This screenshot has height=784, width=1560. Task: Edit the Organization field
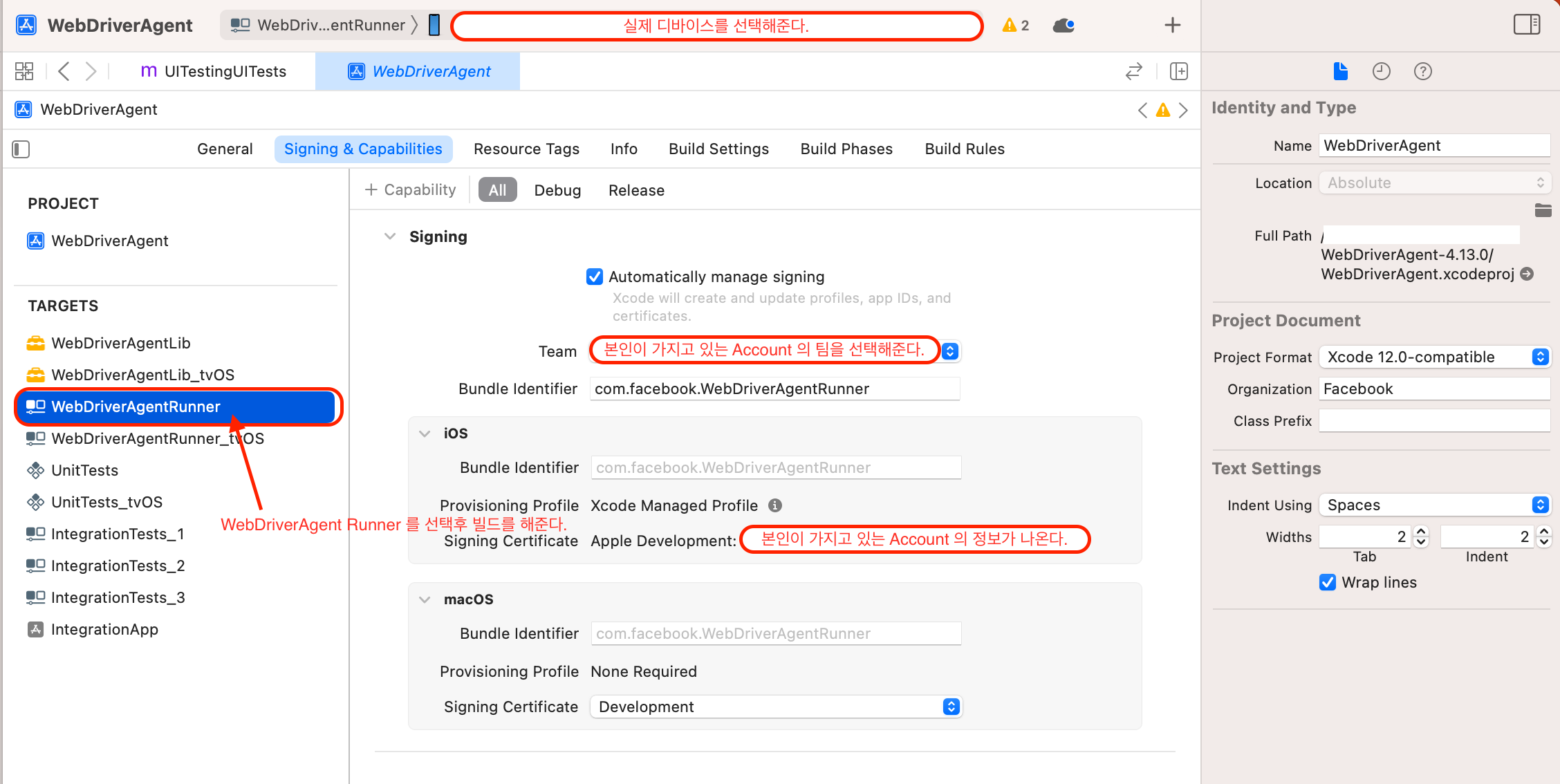pyautogui.click(x=1434, y=389)
